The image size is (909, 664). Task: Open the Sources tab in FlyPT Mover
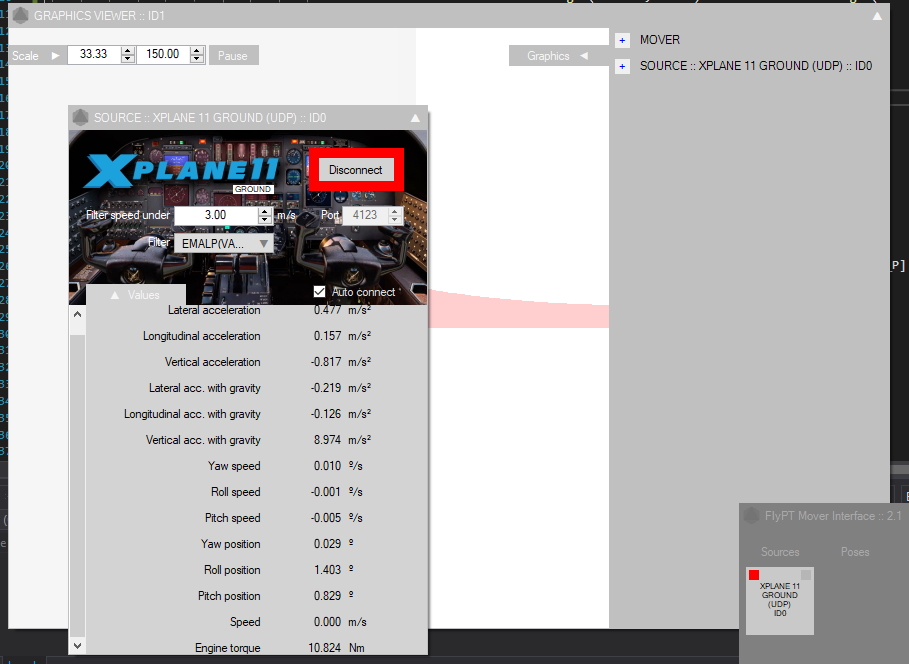(780, 552)
